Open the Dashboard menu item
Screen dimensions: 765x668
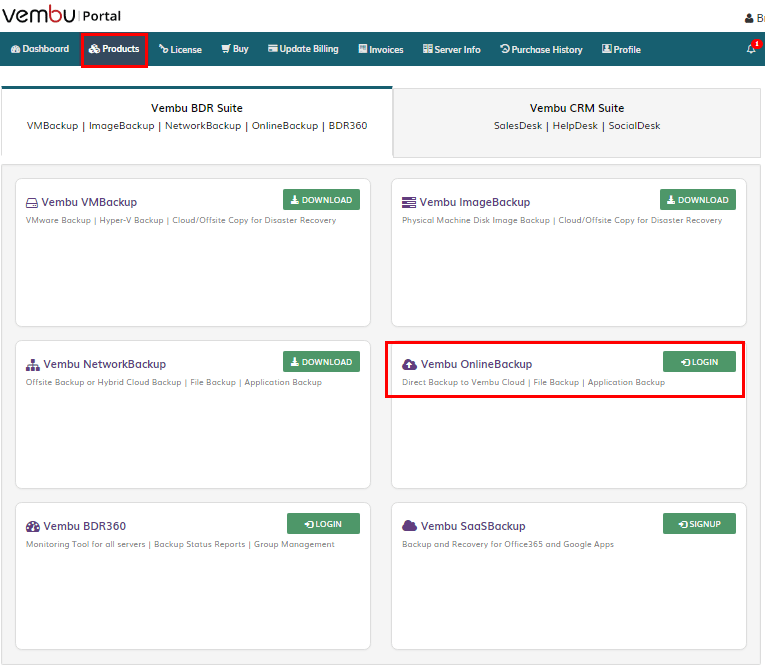pyautogui.click(x=40, y=49)
